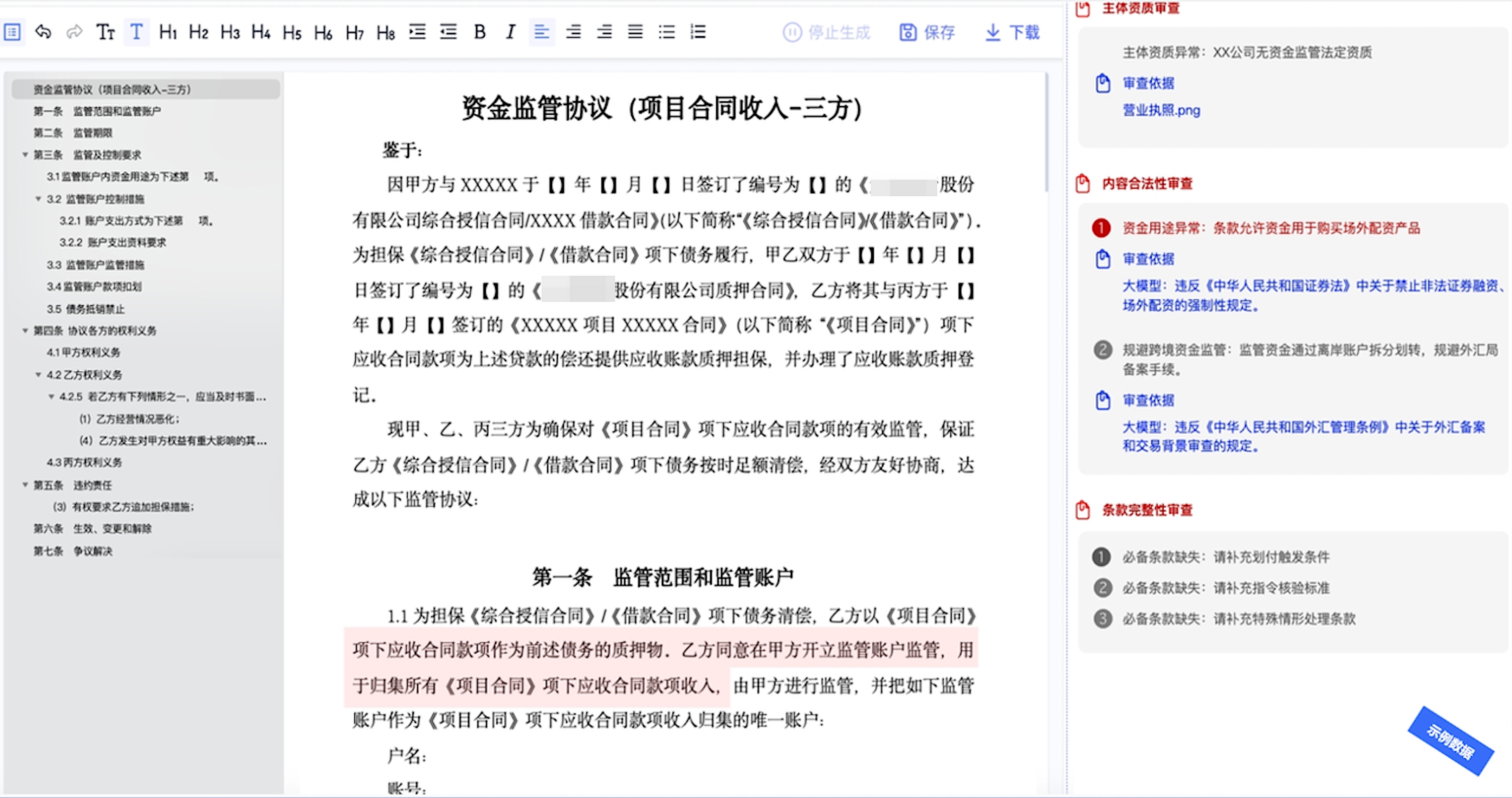The height and width of the screenshot is (798, 1512).
Task: Save the document with 保存
Action: [x=926, y=32]
